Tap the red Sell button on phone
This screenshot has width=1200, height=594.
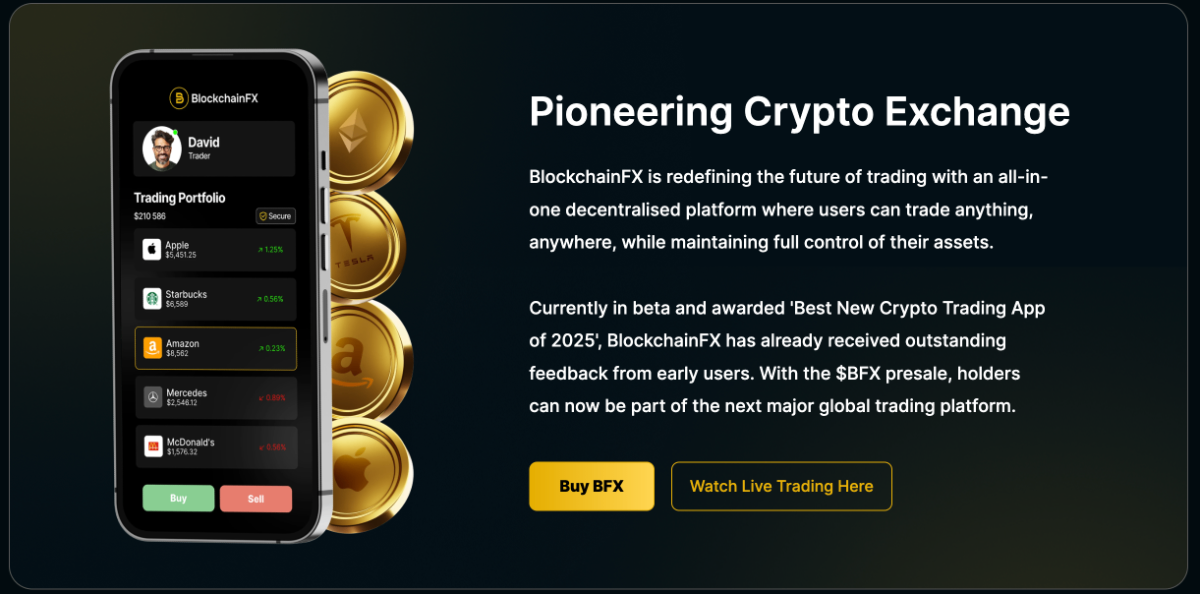(256, 498)
